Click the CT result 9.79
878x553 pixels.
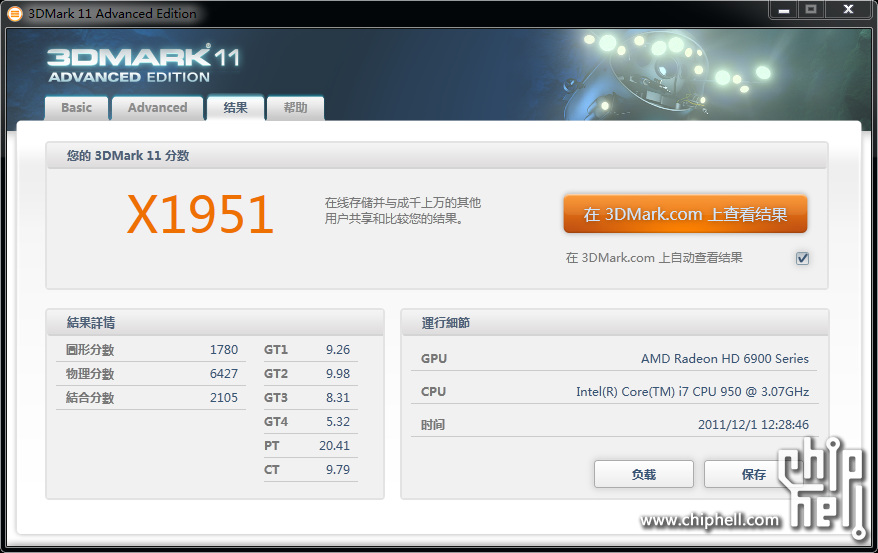pos(338,470)
